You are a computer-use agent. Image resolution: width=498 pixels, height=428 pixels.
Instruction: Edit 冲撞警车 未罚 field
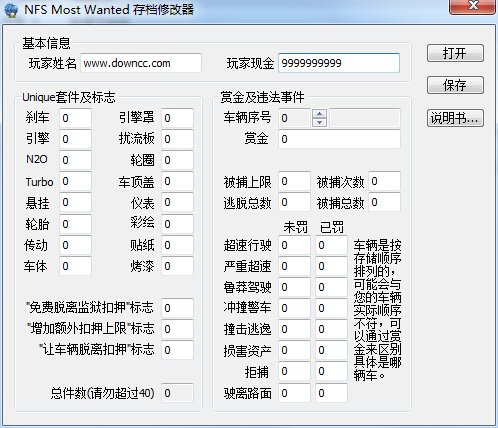(294, 308)
